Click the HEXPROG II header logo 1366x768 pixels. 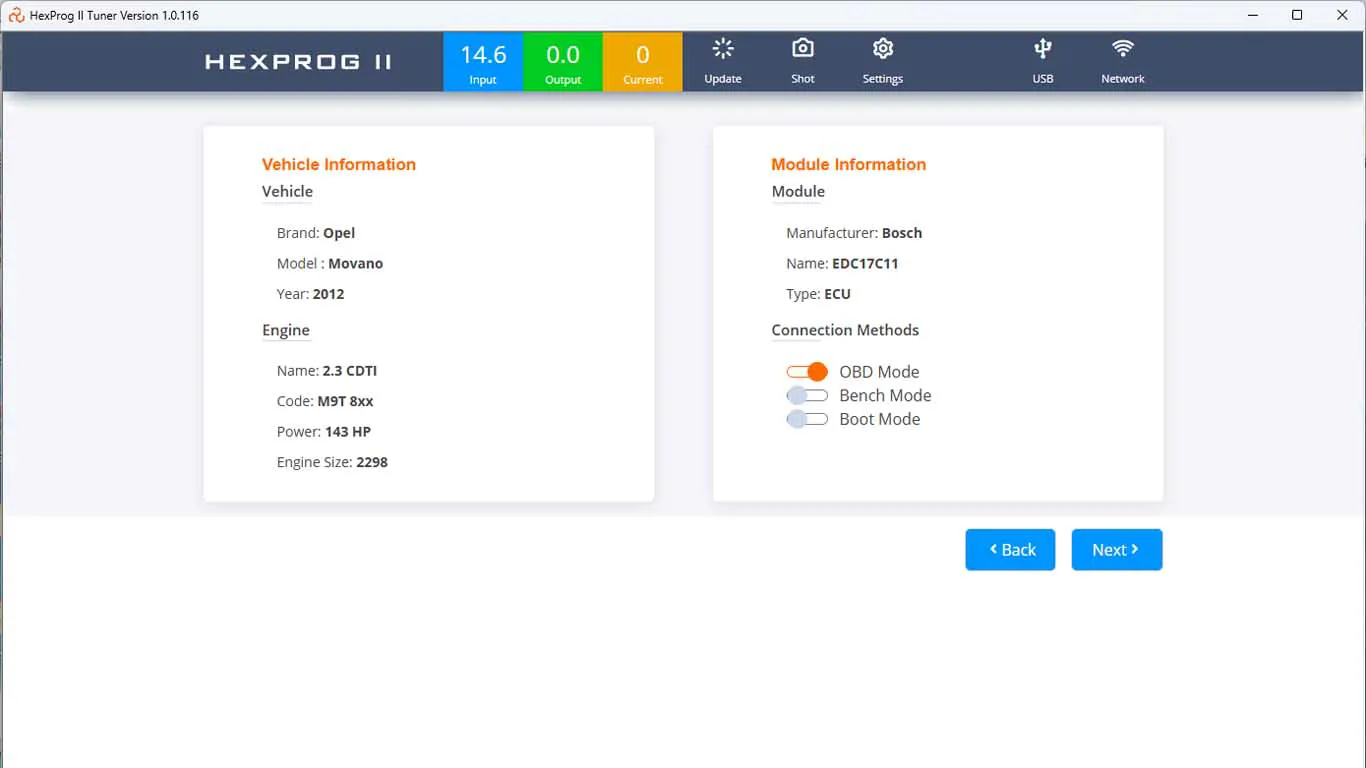click(298, 62)
